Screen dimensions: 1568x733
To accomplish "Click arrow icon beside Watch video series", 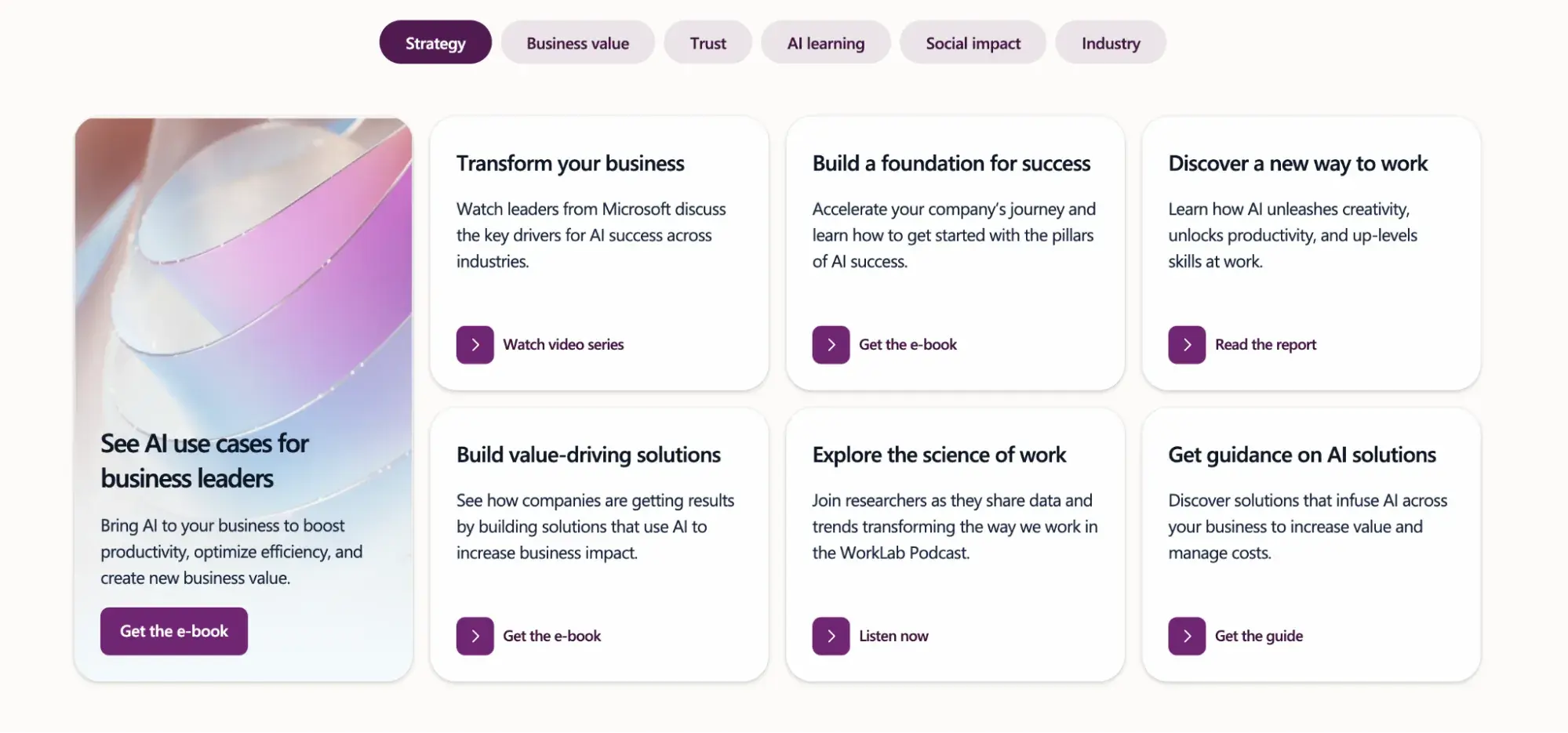I will tap(475, 345).
